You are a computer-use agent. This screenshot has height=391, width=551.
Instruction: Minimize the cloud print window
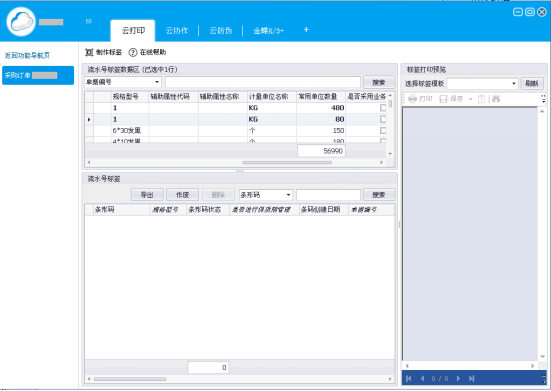[x=518, y=12]
